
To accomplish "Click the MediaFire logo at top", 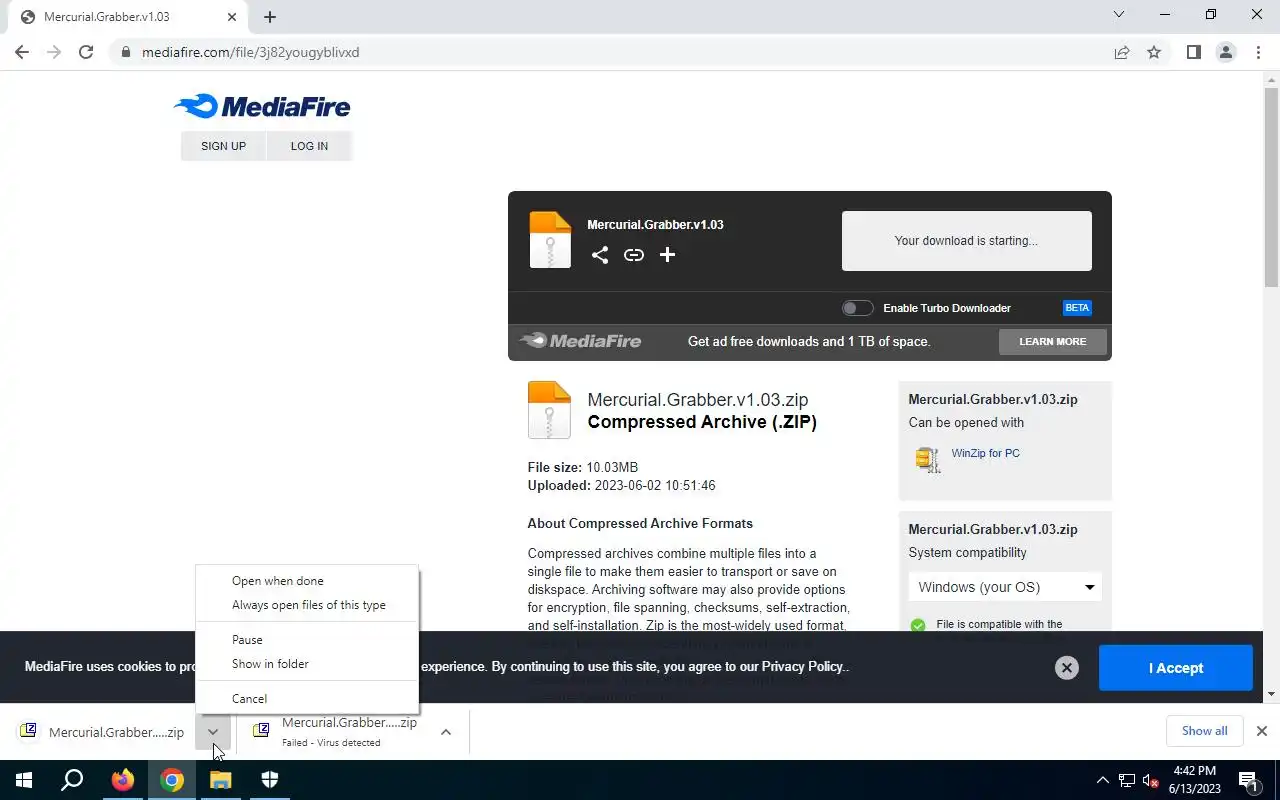I will (262, 106).
